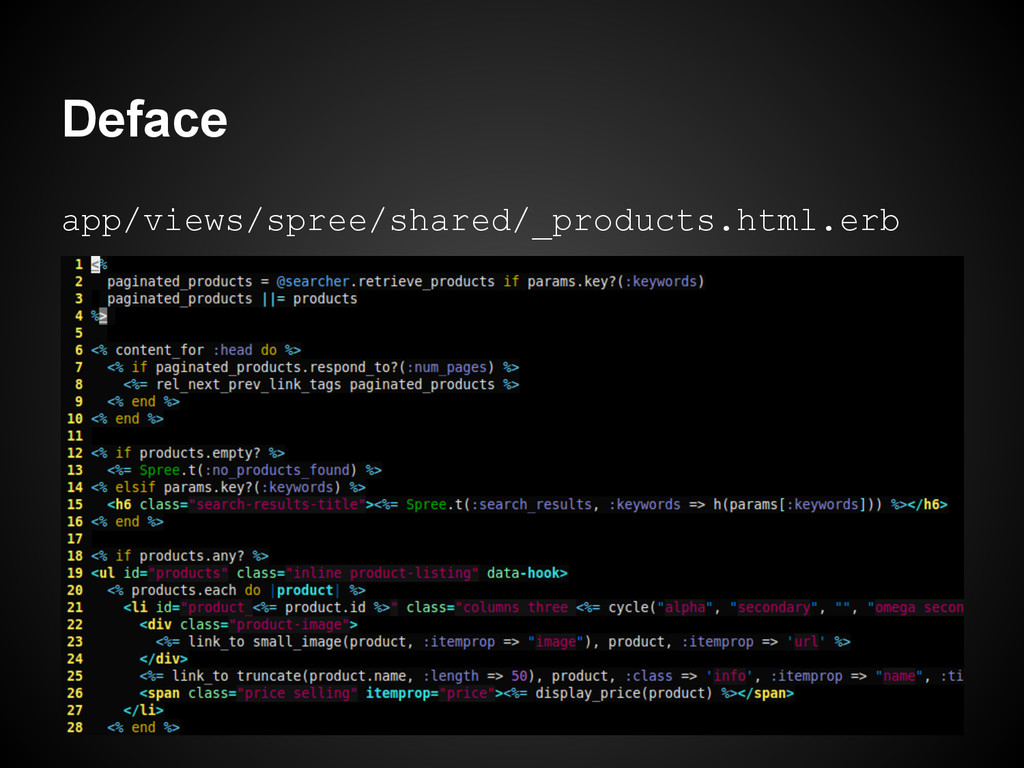This screenshot has height=768, width=1024.
Task: Click closing '</h6>' tag on line 15
Action: (x=927, y=504)
